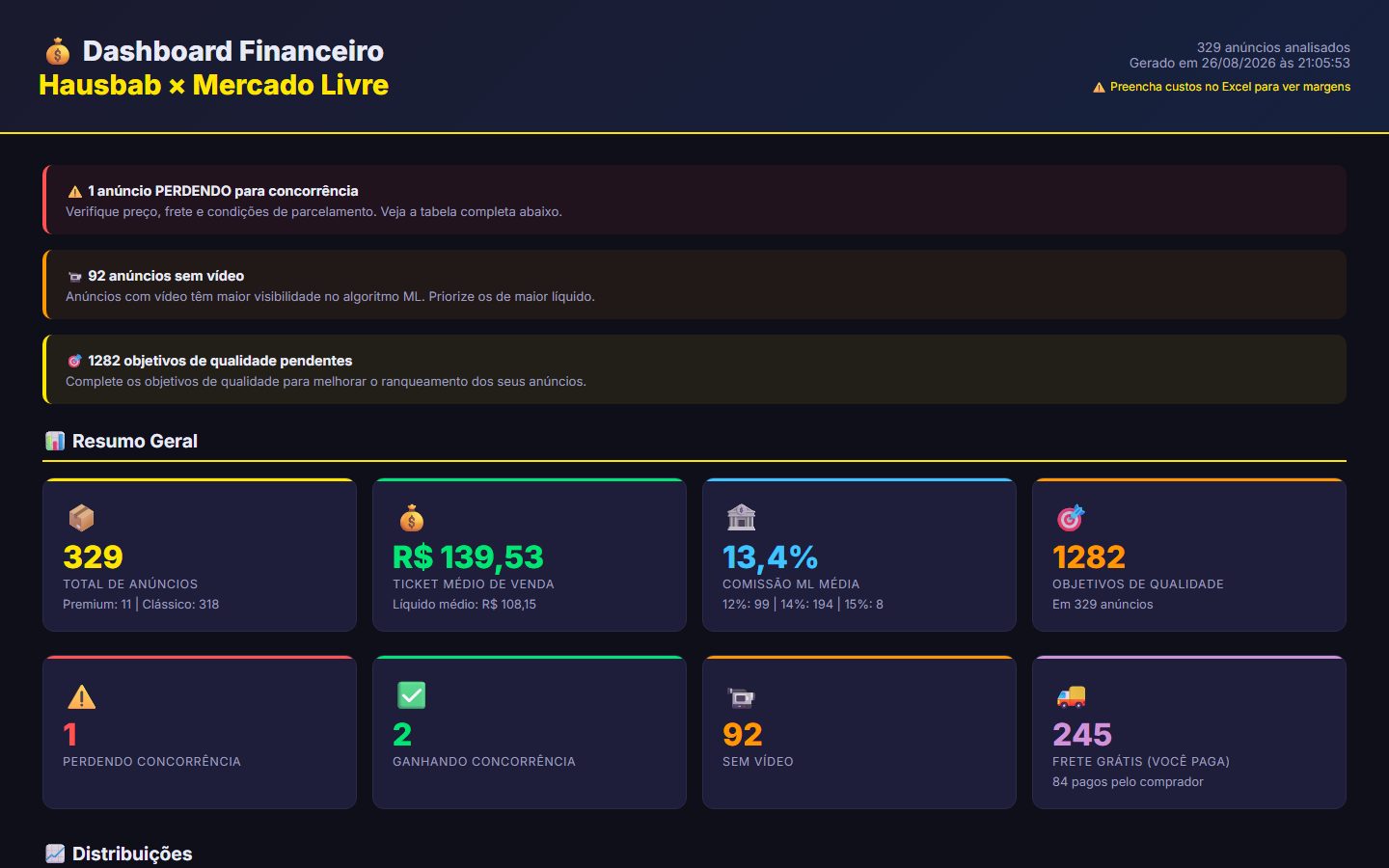The height and width of the screenshot is (868, 1389).
Task: Click the camera icon in the sem vídeo alert
Action: (x=74, y=277)
